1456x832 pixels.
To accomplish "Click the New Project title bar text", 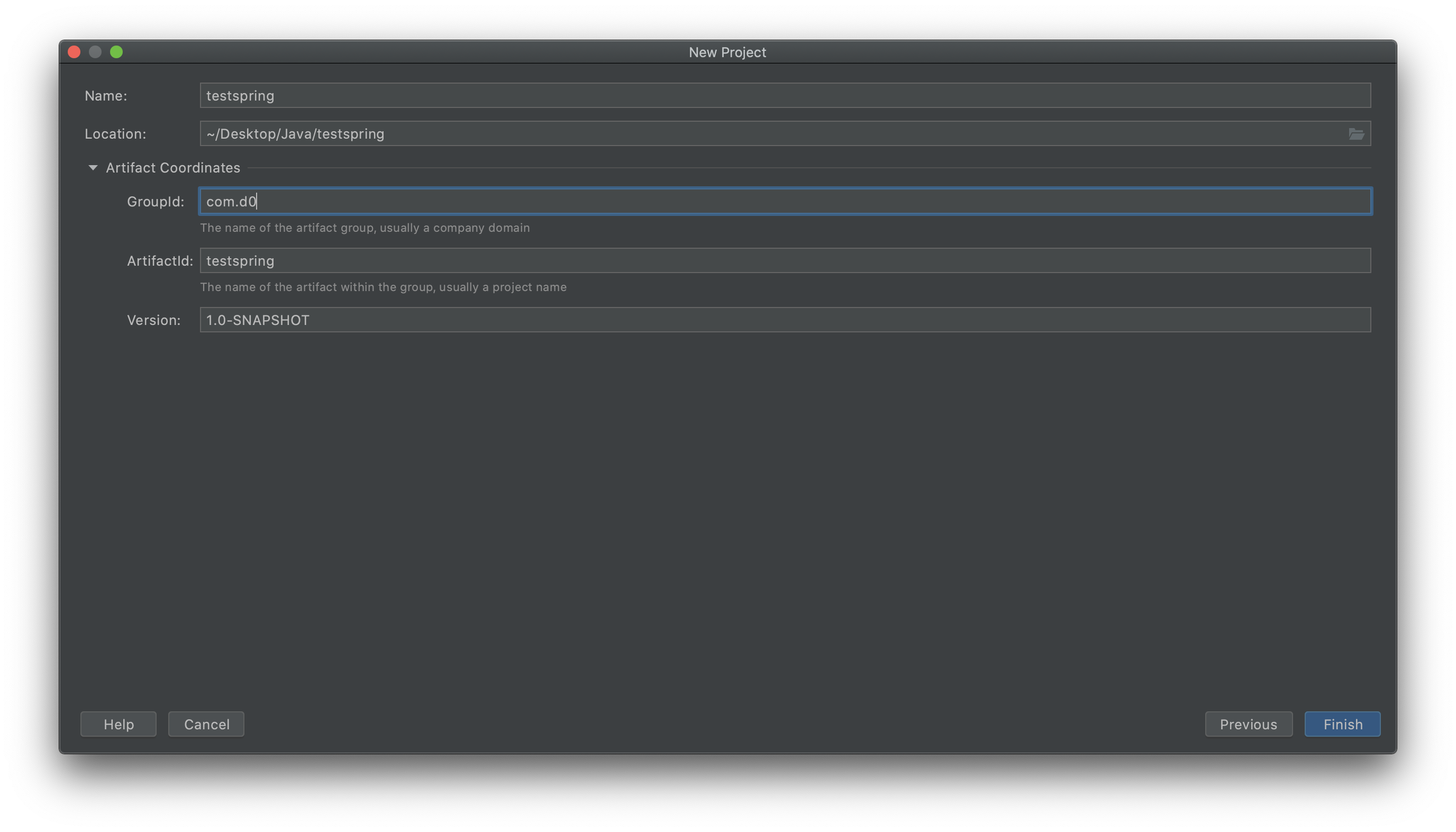I will 727,52.
